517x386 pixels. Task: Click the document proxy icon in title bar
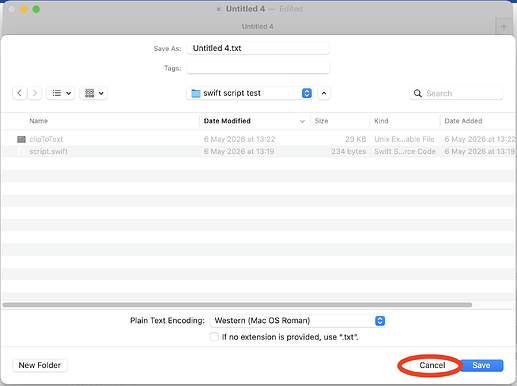coord(219,9)
